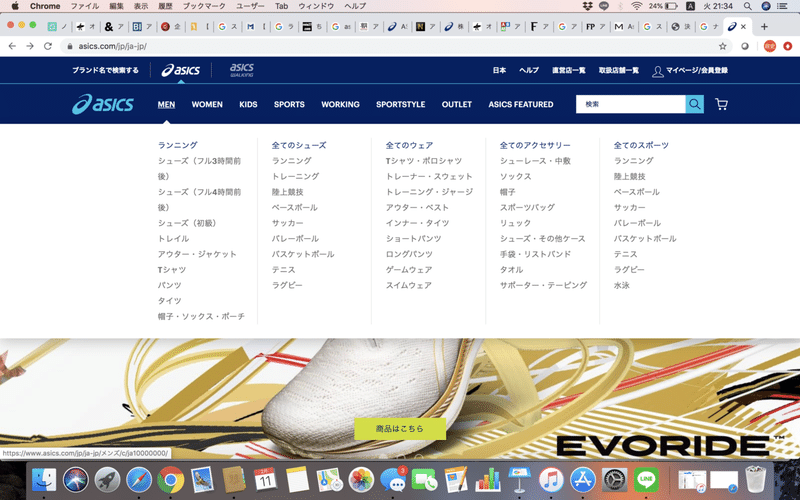800x500 pixels.
Task: Open the 全てのシューズ heading link
Action: [x=298, y=145]
